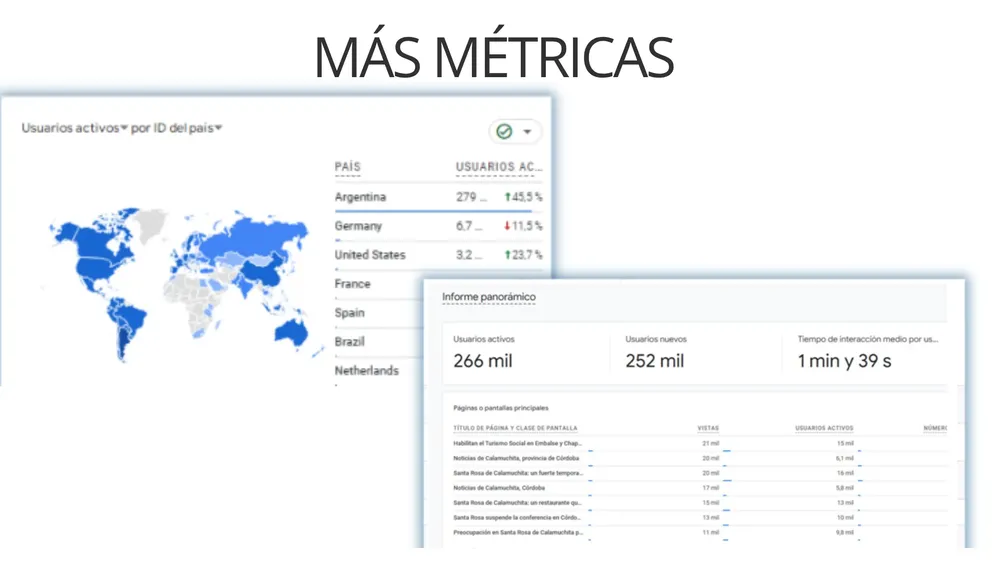The image size is (1000, 563).
Task: Click the 'PAÍS' column header
Action: click(x=348, y=167)
